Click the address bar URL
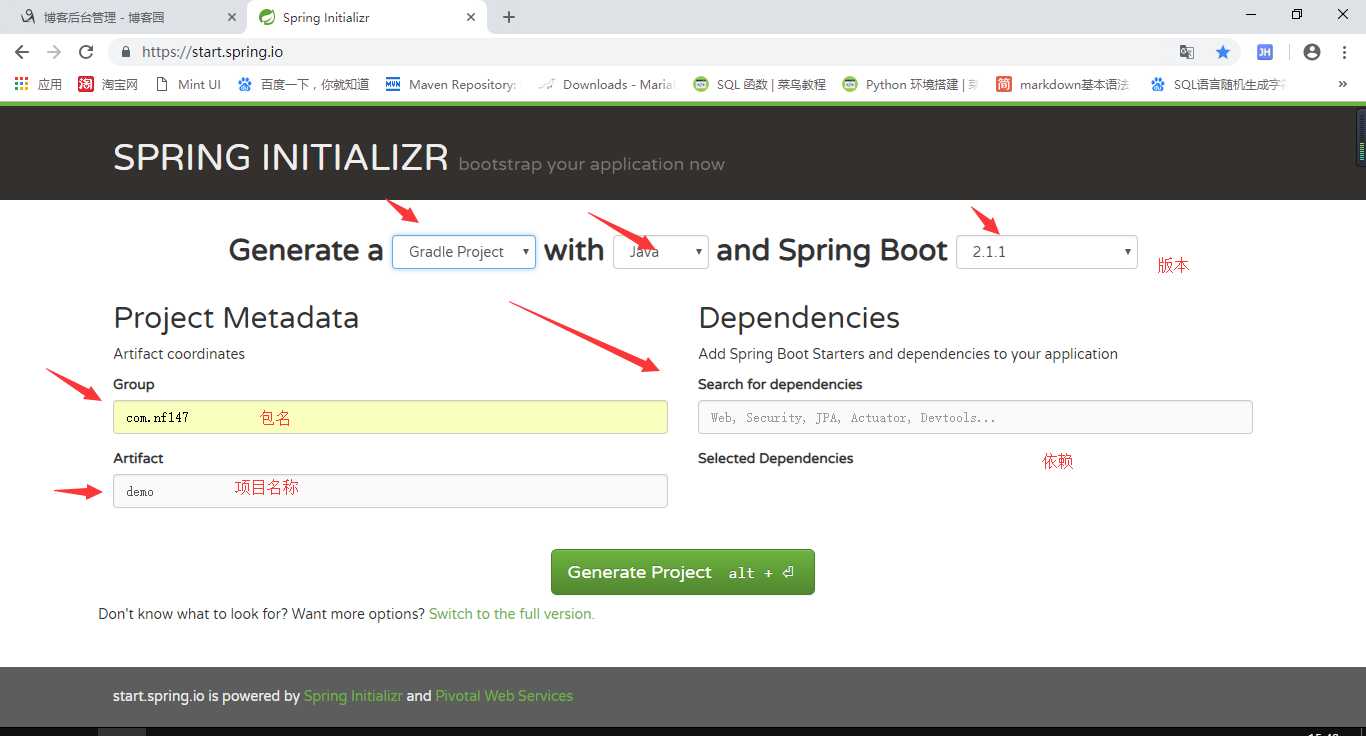Screen dimensions: 1366x736 213,52
